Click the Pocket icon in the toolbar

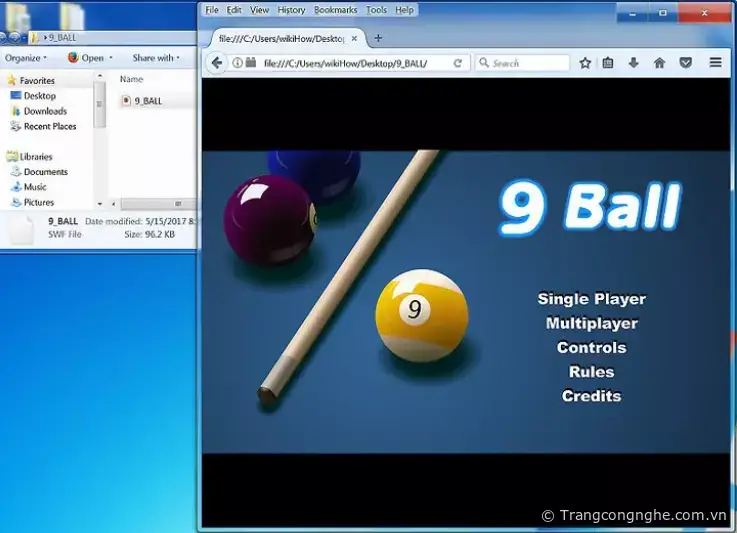pos(685,63)
